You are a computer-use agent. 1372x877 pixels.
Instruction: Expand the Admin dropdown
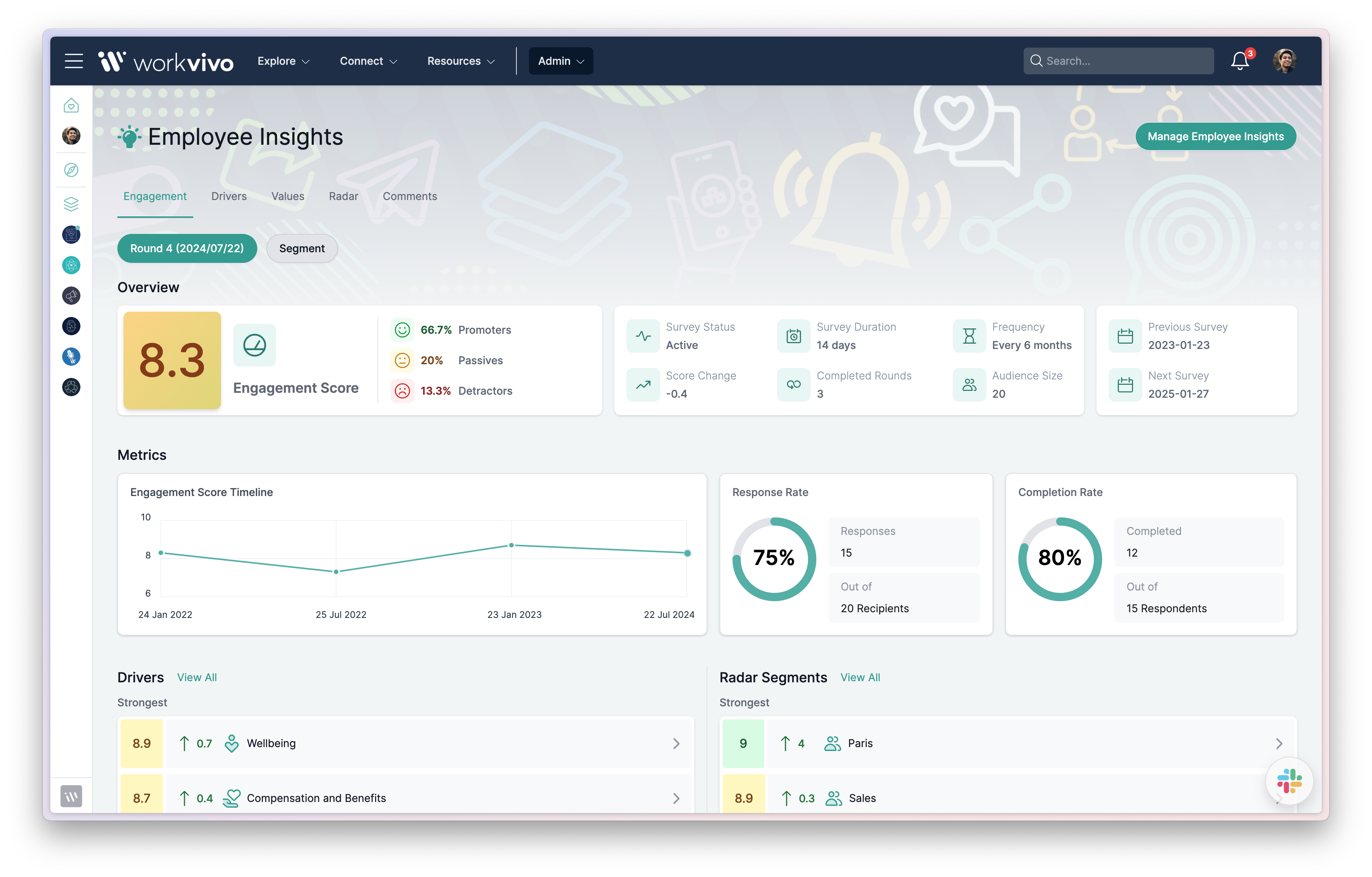[x=560, y=61]
